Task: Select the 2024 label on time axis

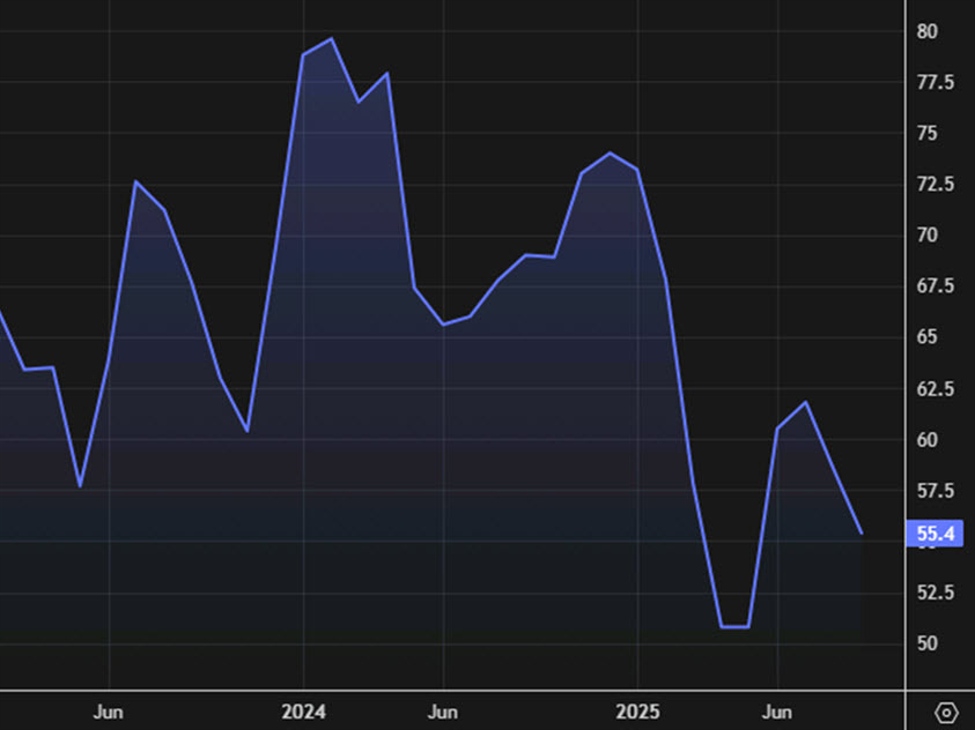Action: [x=303, y=712]
